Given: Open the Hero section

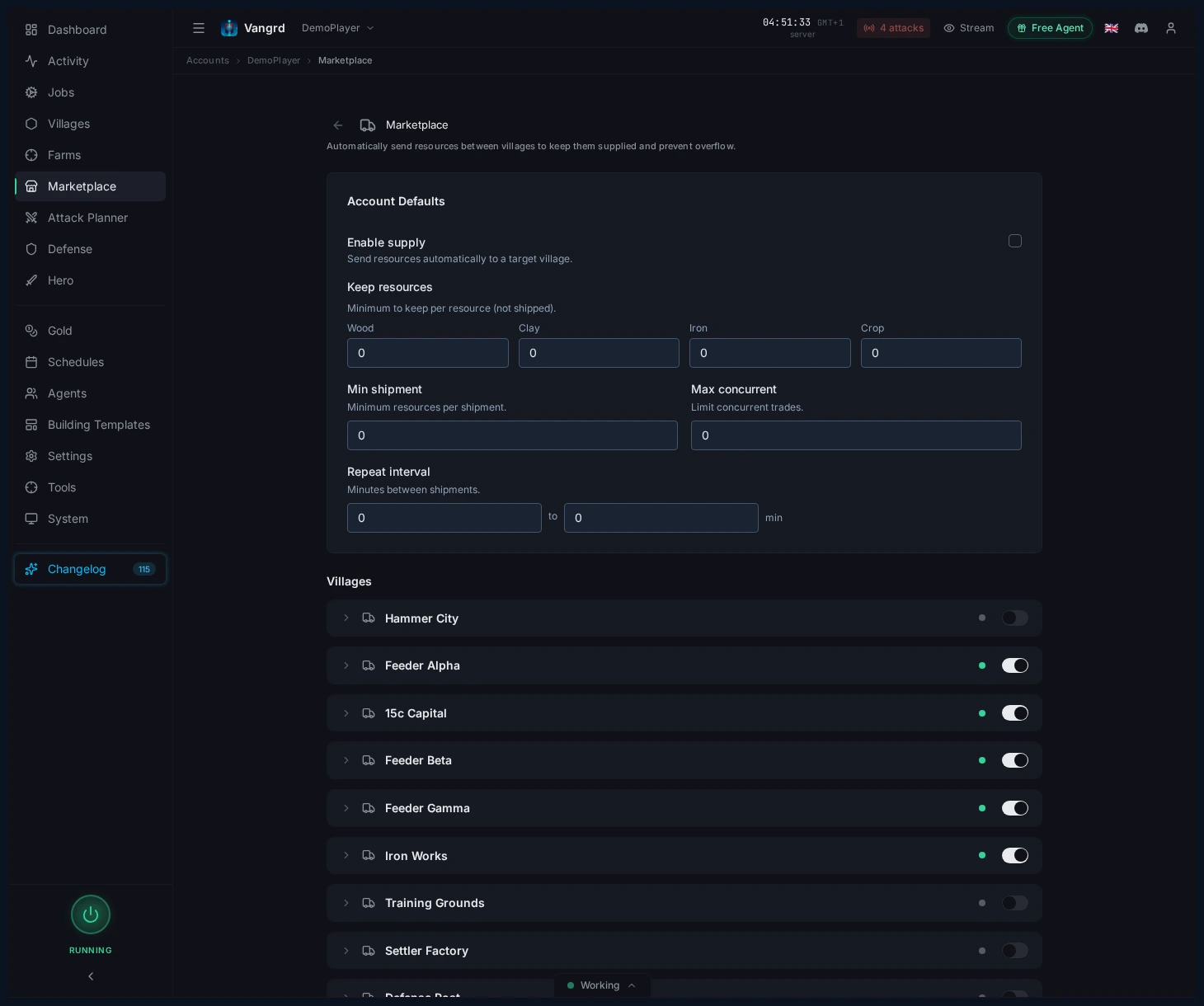Looking at the screenshot, I should 60,280.
